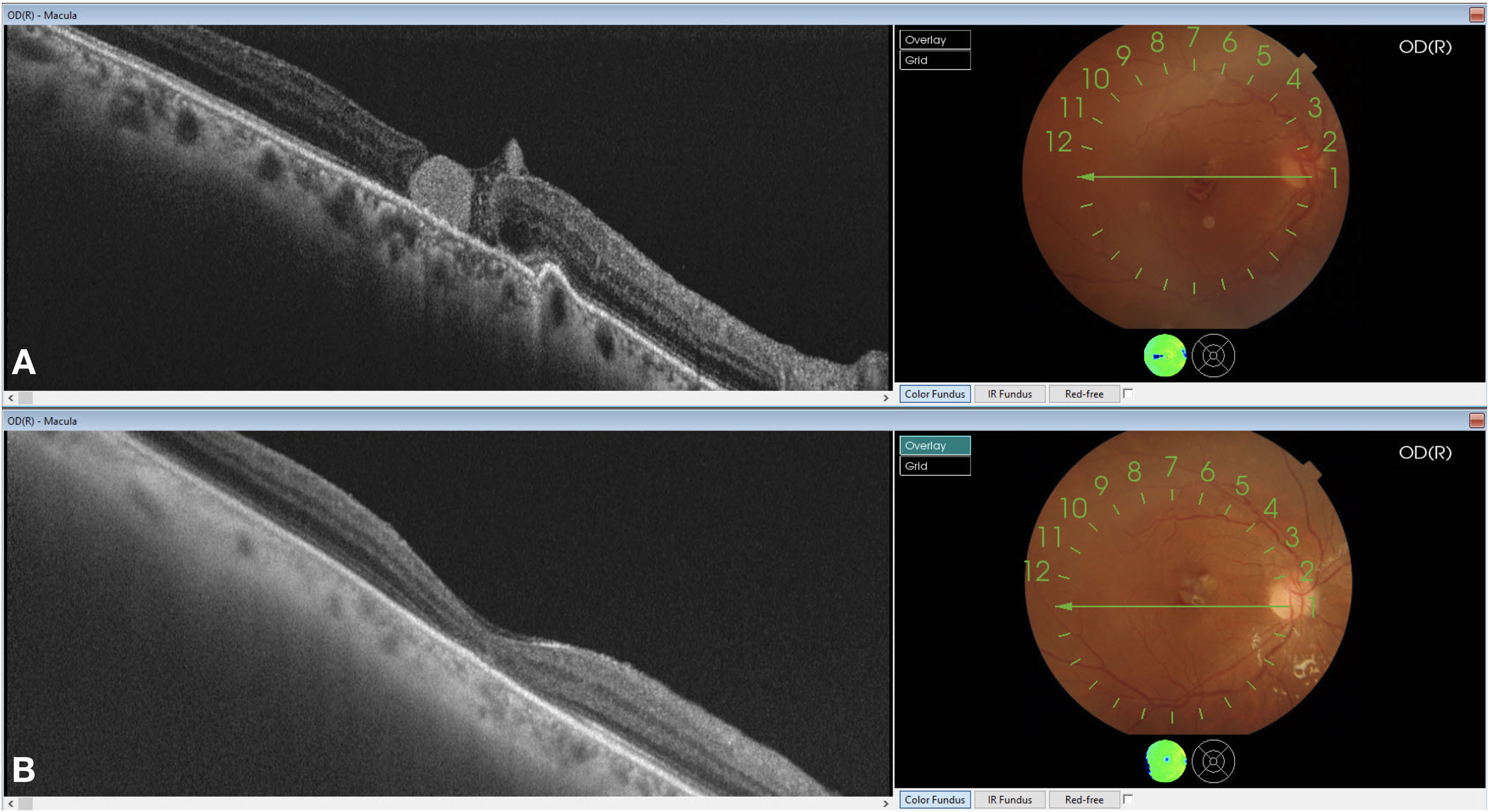This screenshot has height=812, width=1489.
Task: Enable Grid in the top fundus view
Action: [934, 60]
